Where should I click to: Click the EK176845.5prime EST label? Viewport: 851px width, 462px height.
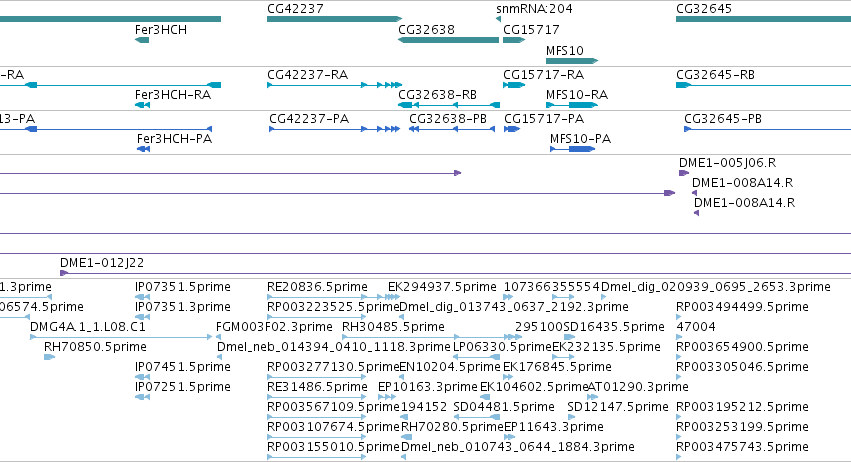click(557, 367)
